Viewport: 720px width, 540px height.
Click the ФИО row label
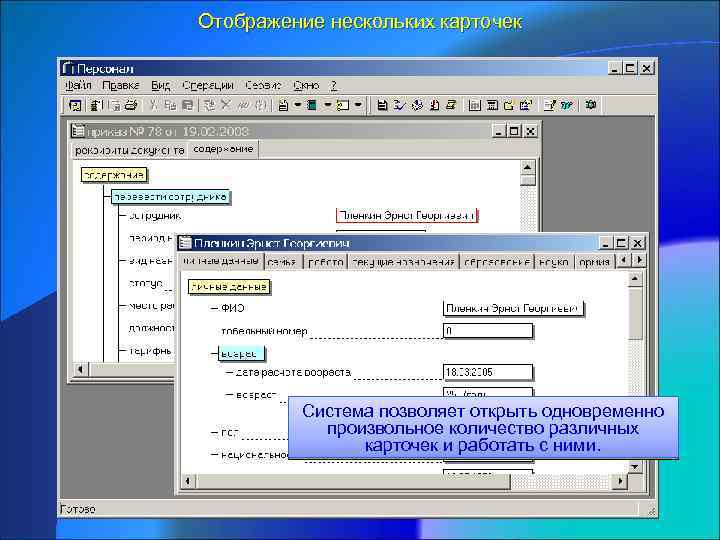[x=232, y=308]
